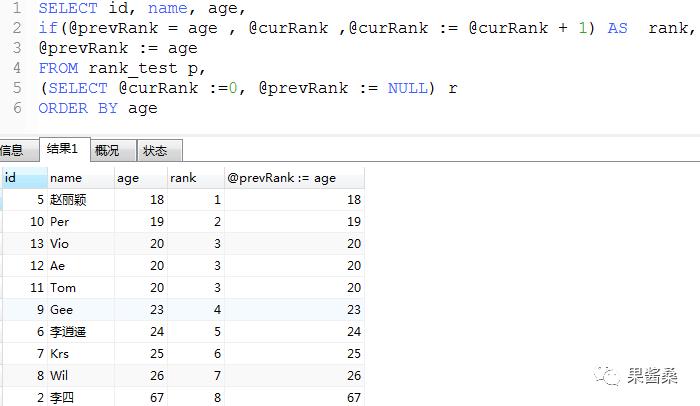This screenshot has height=406, width=700.
Task: Click line number 3 in editor gutter
Action: tap(17, 48)
